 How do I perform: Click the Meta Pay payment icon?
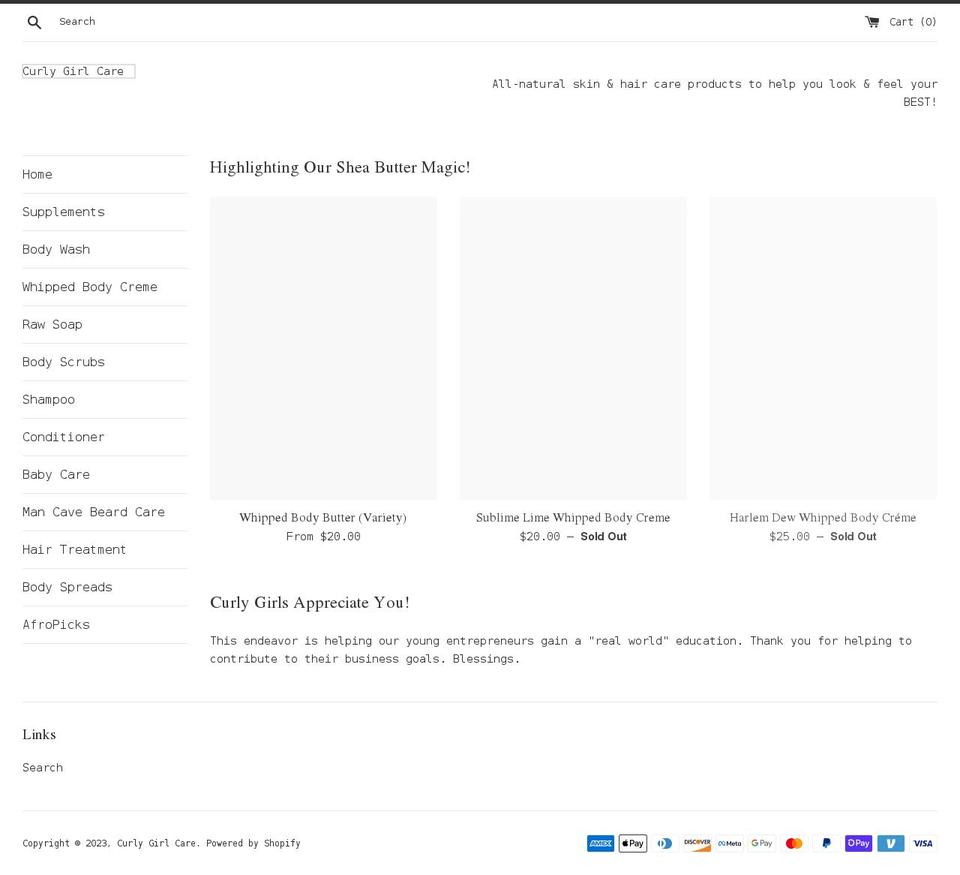coord(729,843)
